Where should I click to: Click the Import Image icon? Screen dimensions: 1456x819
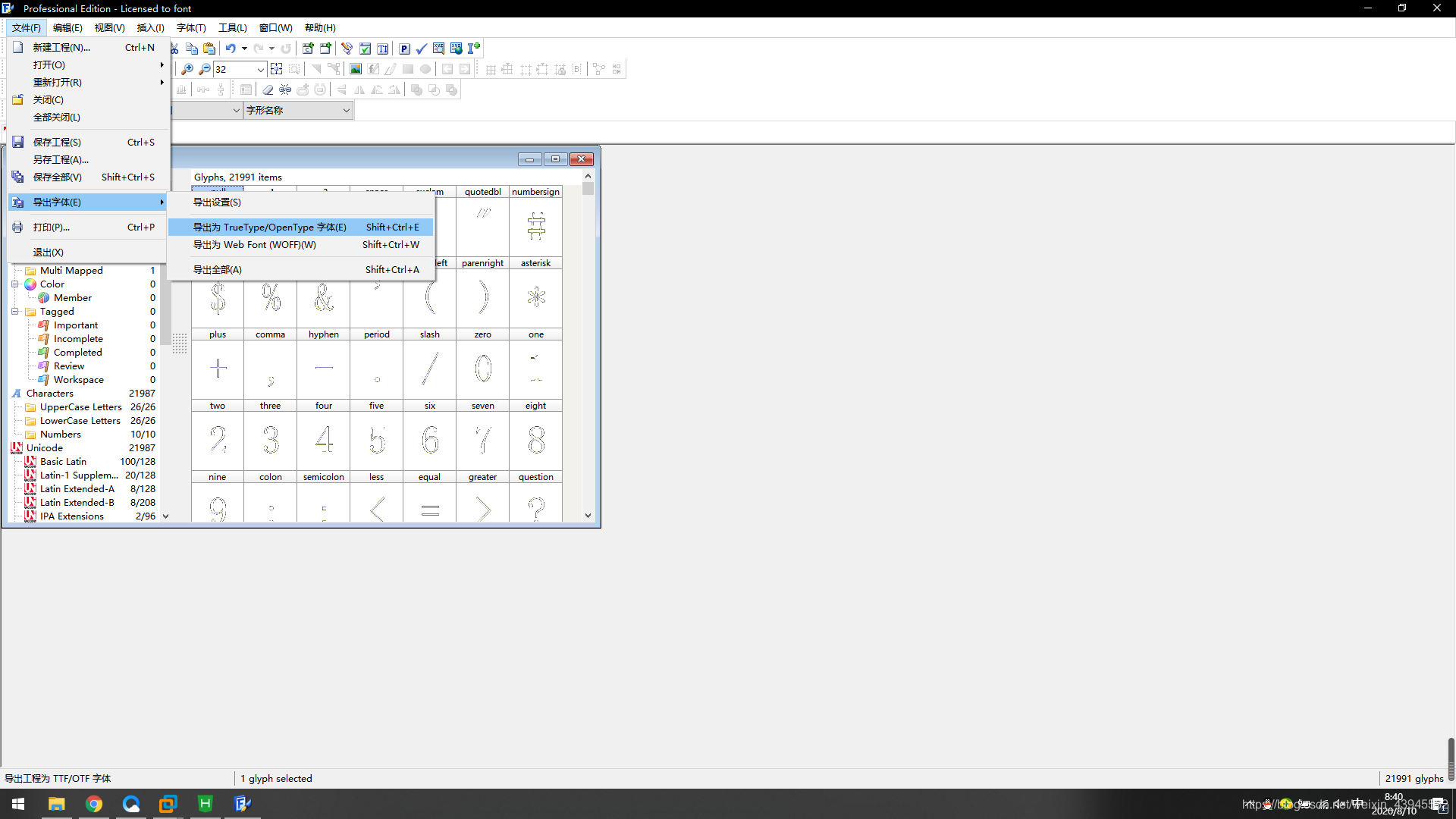356,69
